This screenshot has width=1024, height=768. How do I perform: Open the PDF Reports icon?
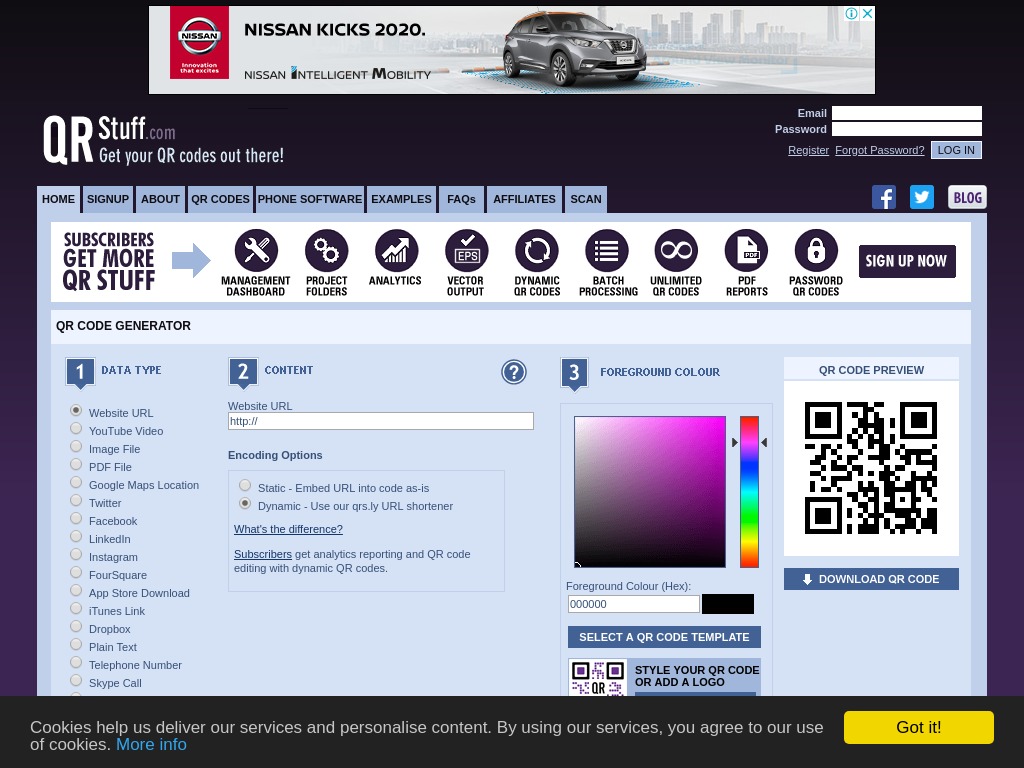746,251
